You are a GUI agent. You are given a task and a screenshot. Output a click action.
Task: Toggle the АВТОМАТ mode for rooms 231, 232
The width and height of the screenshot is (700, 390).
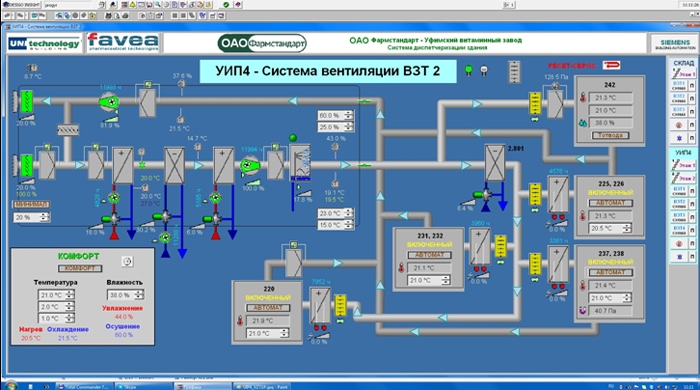429,255
